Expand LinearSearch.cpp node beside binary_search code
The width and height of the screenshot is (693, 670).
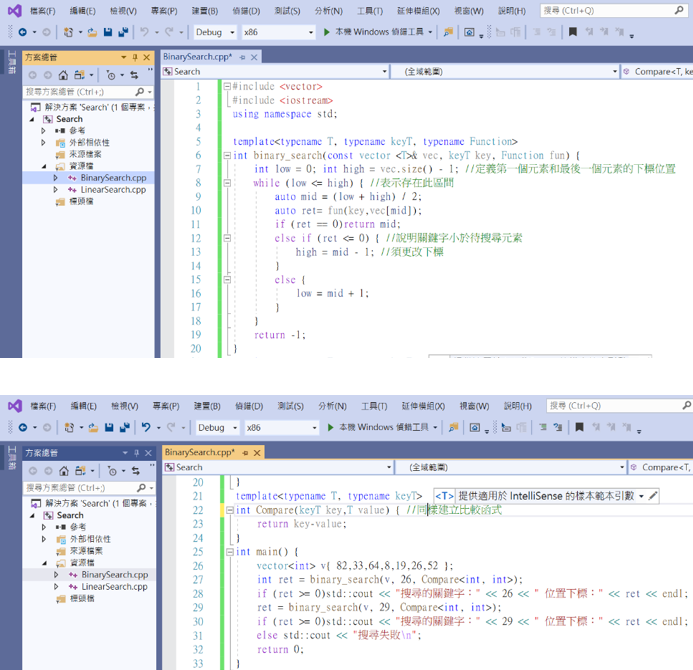coord(55,189)
